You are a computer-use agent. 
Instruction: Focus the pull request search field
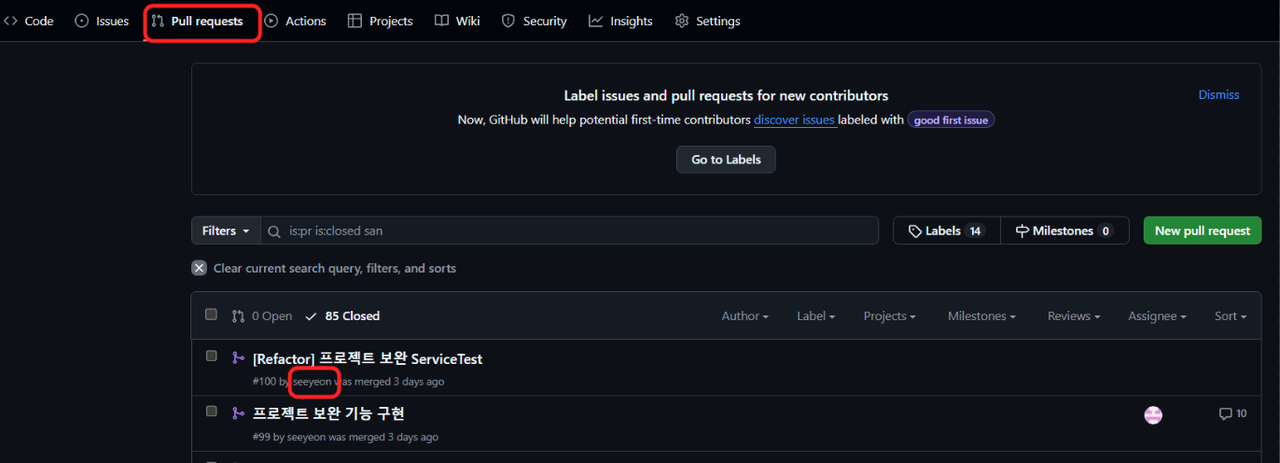click(x=570, y=231)
